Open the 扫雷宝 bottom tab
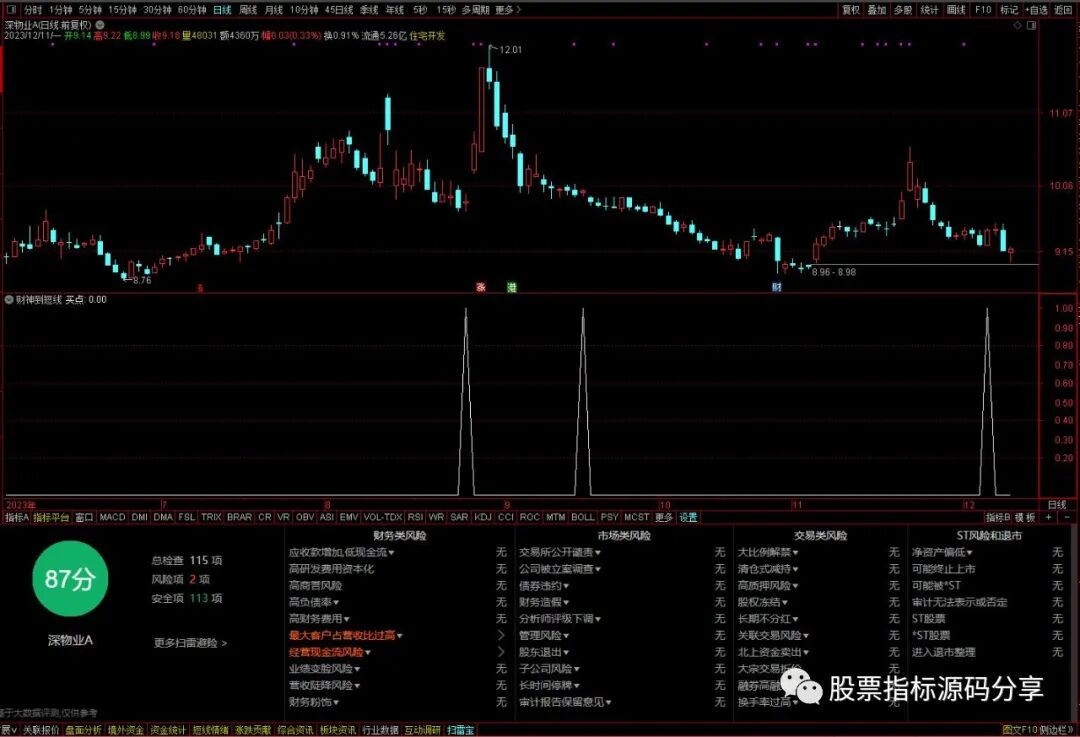Screen dimensions: 1080x737 (460, 730)
